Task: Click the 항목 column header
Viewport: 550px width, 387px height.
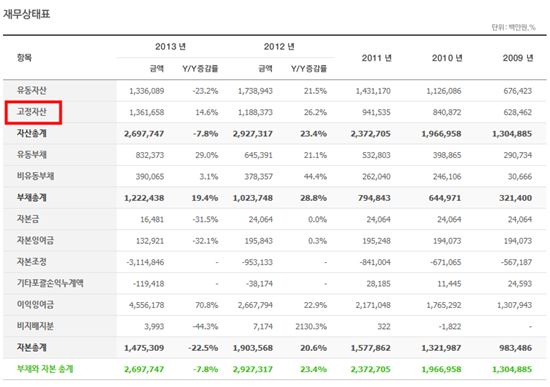Action: click(24, 58)
